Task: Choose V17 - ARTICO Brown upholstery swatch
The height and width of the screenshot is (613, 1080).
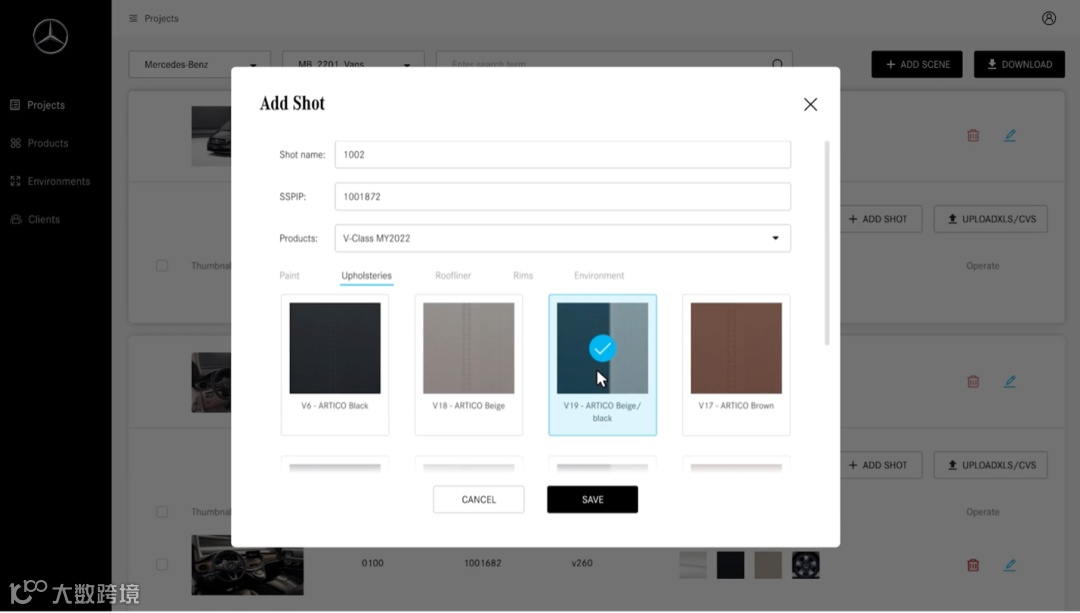Action: pos(736,365)
